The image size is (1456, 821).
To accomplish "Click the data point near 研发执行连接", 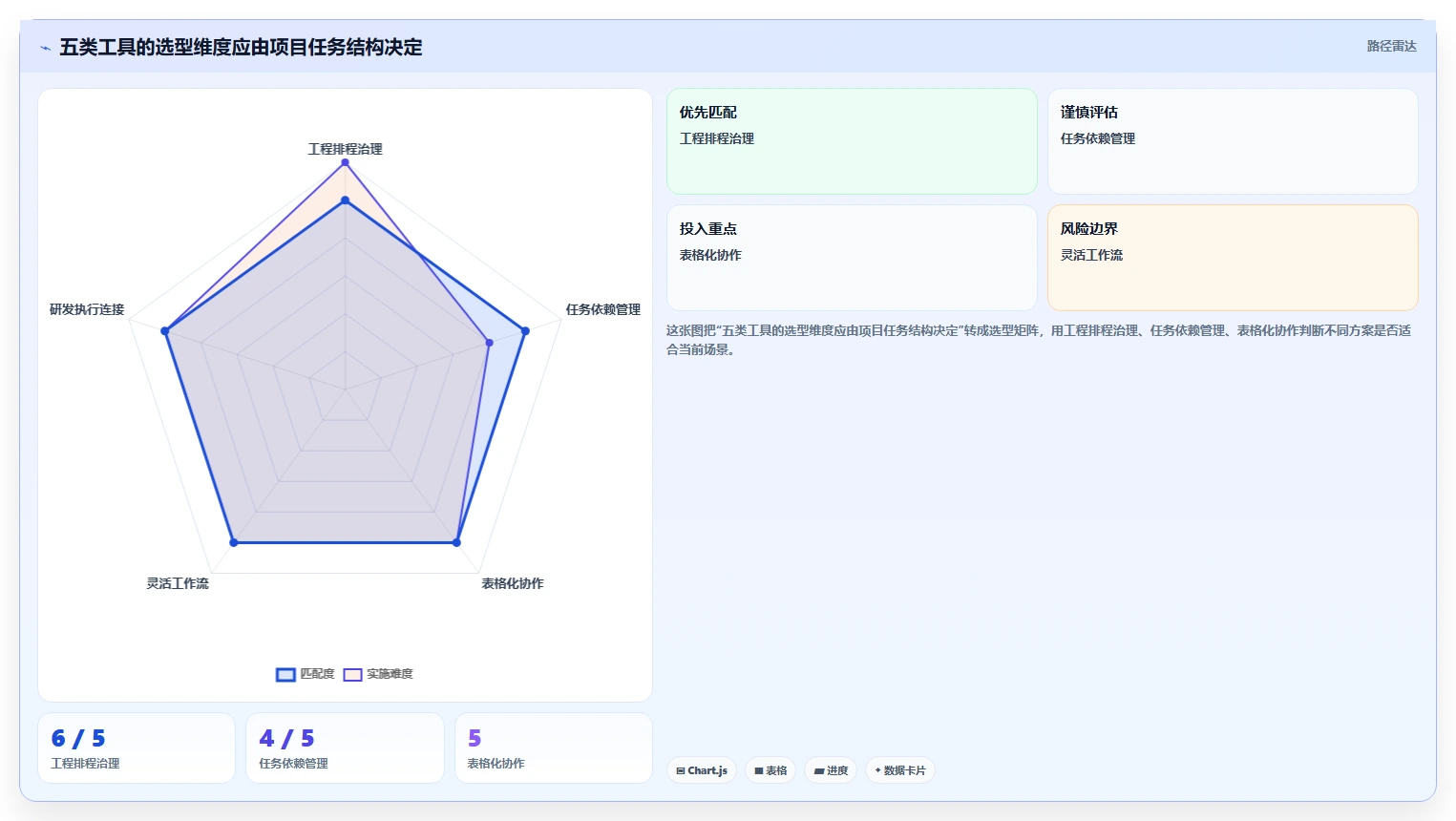I will (165, 331).
